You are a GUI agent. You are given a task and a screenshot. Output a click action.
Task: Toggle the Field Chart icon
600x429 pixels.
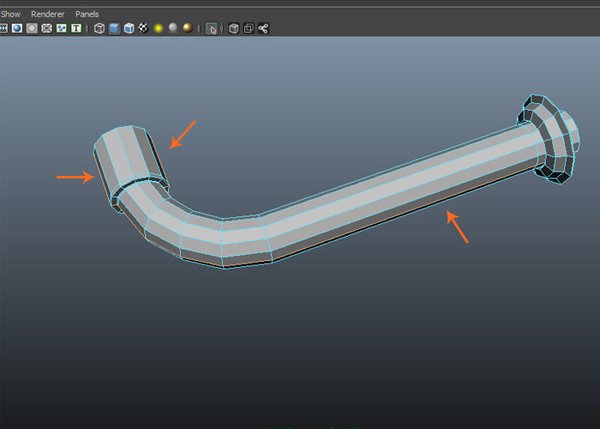pyautogui.click(x=47, y=28)
